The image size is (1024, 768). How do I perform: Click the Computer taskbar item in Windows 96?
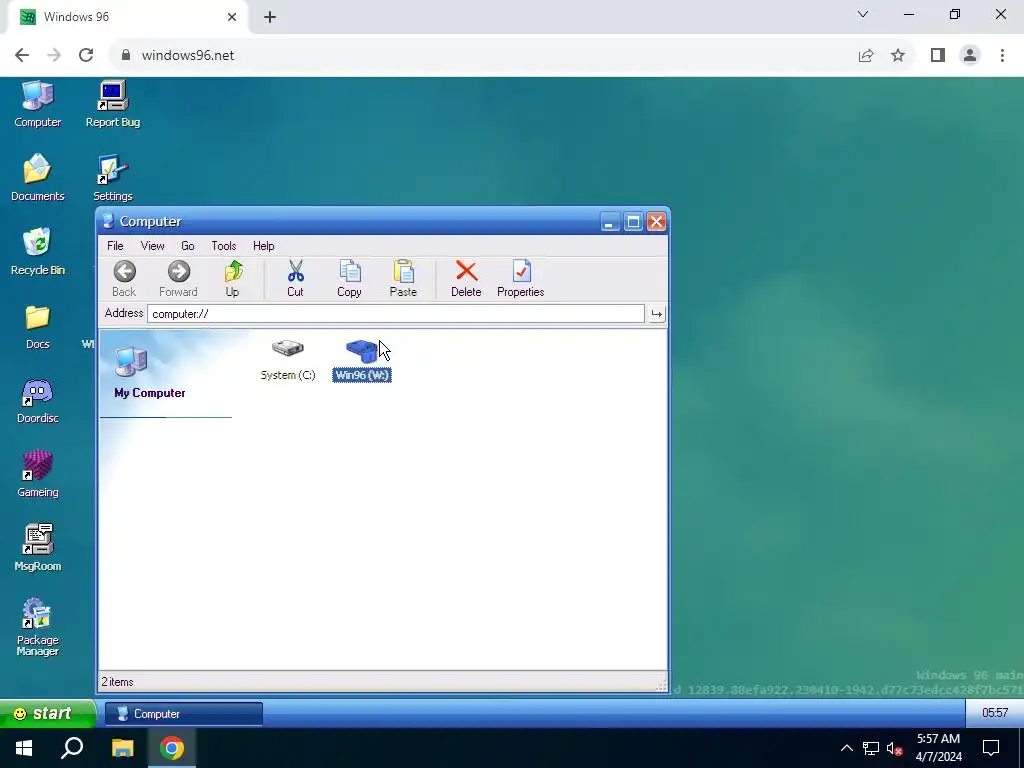(x=184, y=714)
